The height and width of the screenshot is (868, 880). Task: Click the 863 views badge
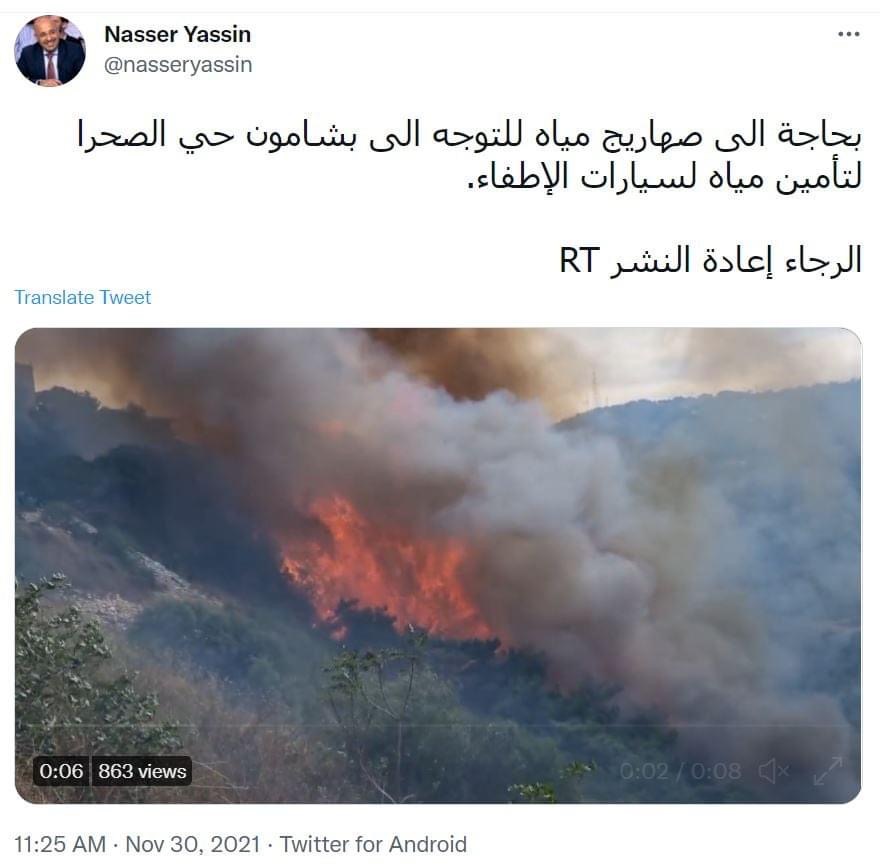142,771
